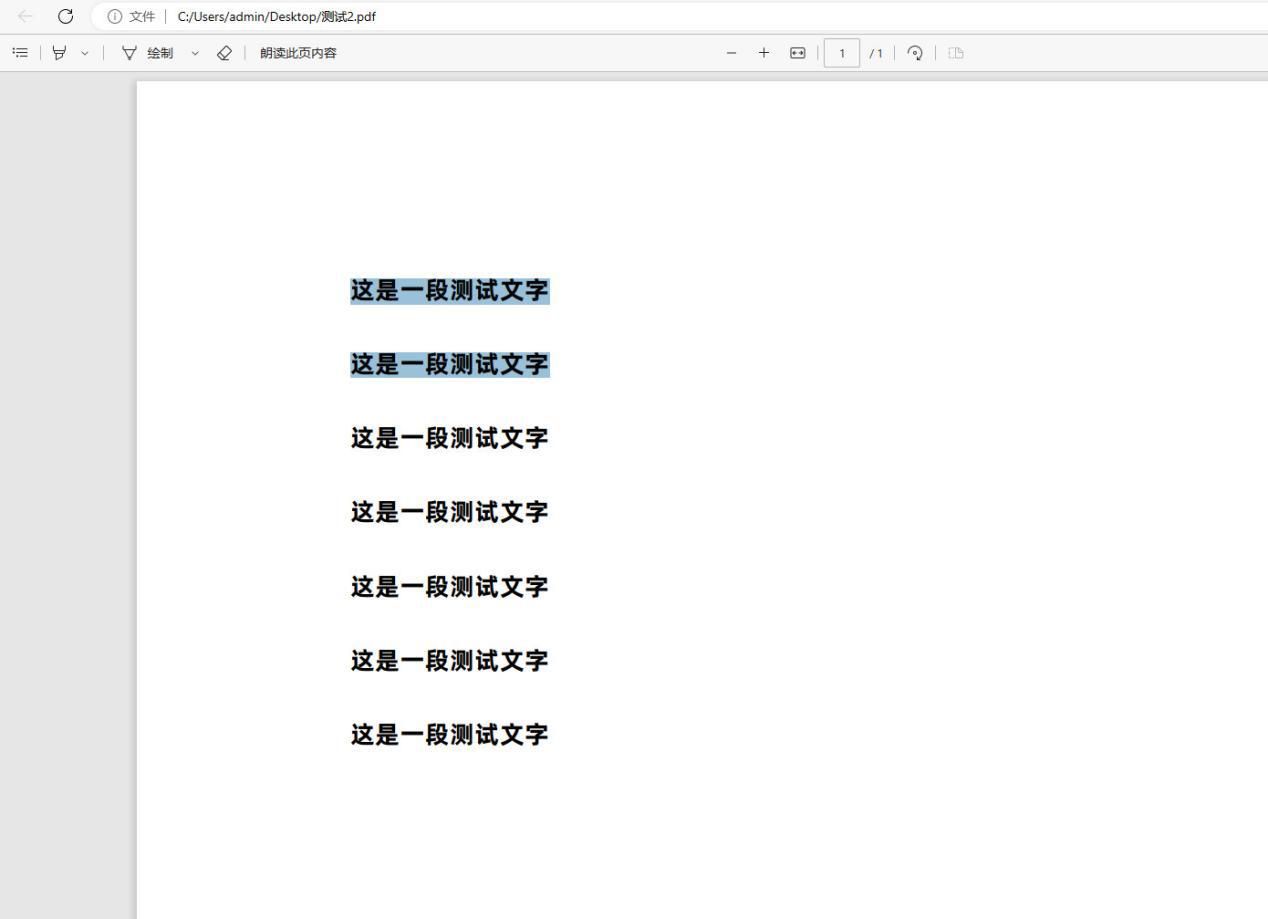
Task: Start 朗读此页内容 read aloud
Action: (x=298, y=53)
